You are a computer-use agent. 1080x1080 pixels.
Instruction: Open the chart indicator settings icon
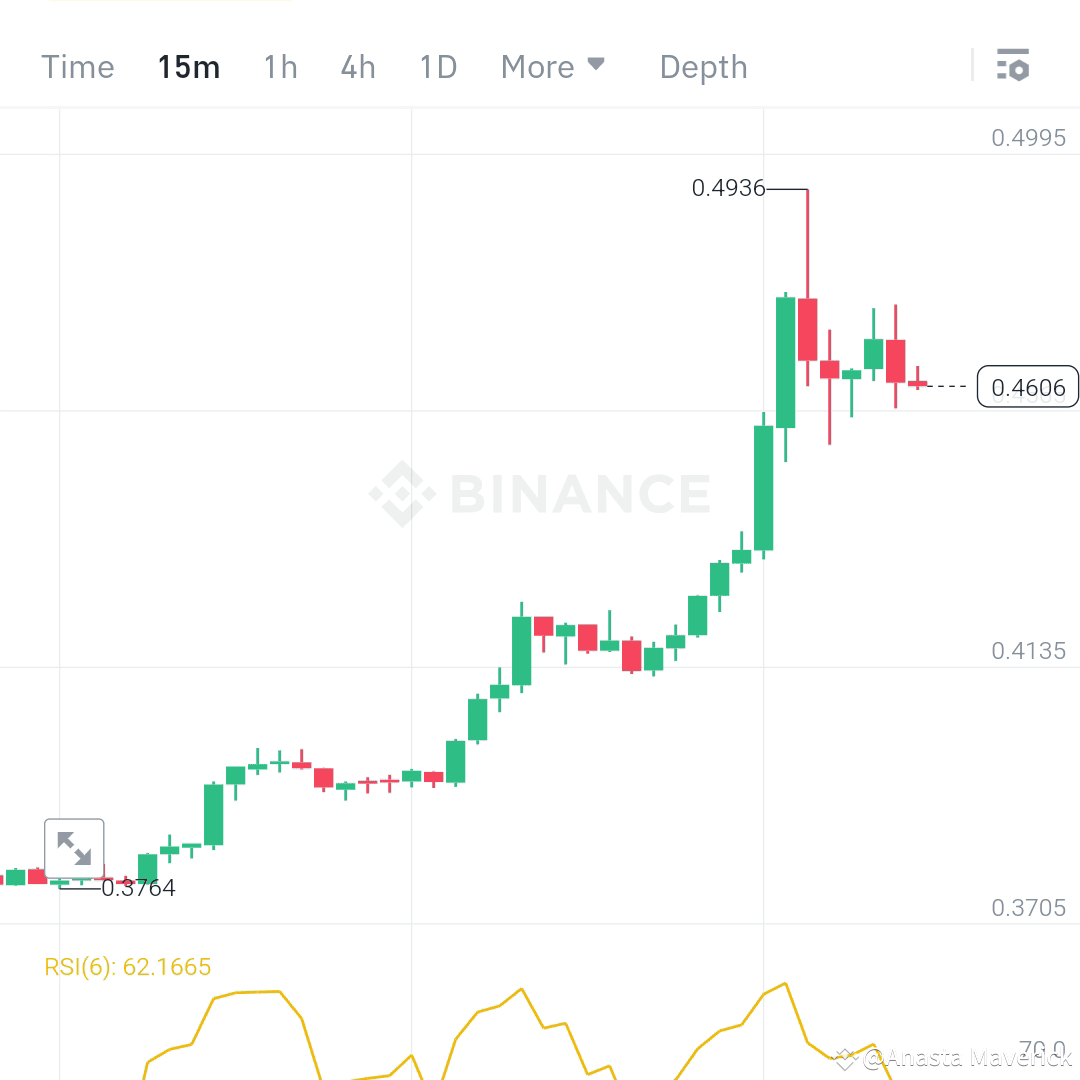click(1014, 65)
